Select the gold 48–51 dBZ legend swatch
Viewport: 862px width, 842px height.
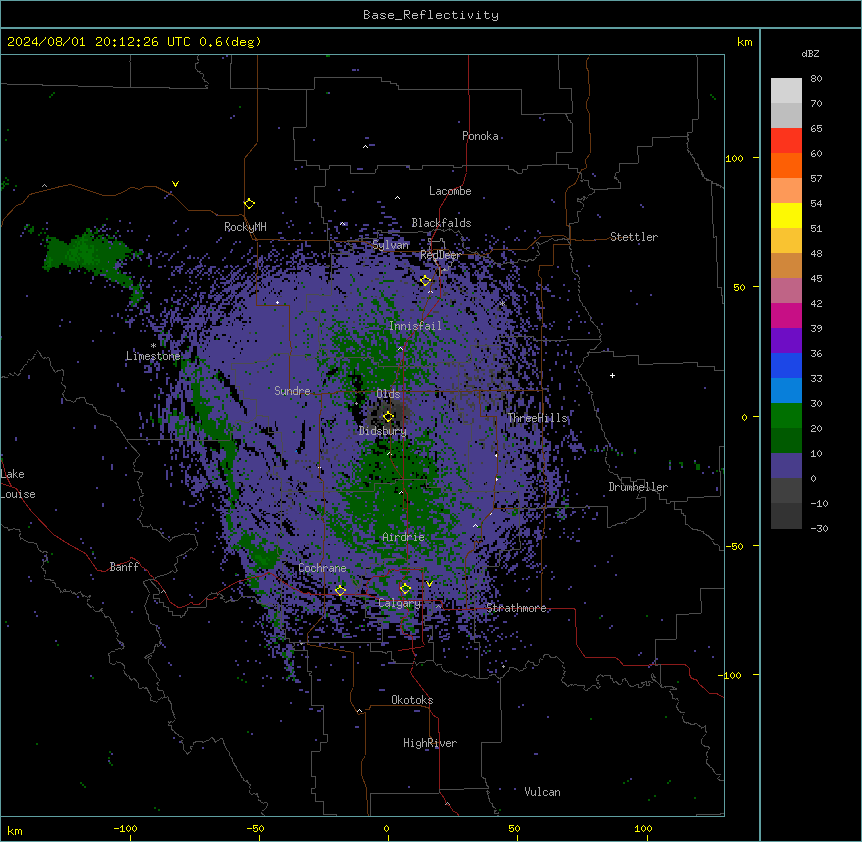[x=786, y=241]
